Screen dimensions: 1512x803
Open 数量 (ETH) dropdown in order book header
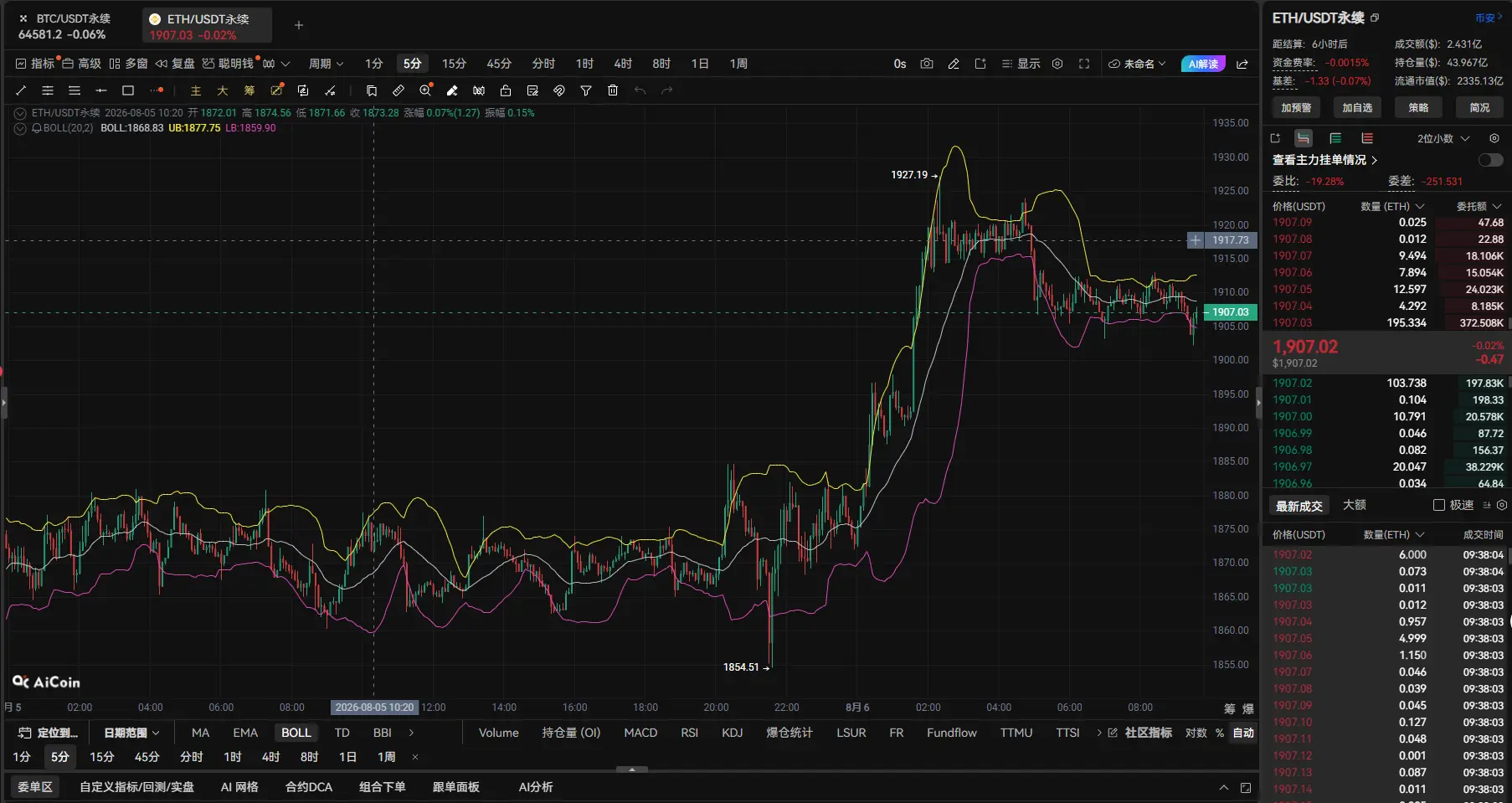click(x=1392, y=206)
